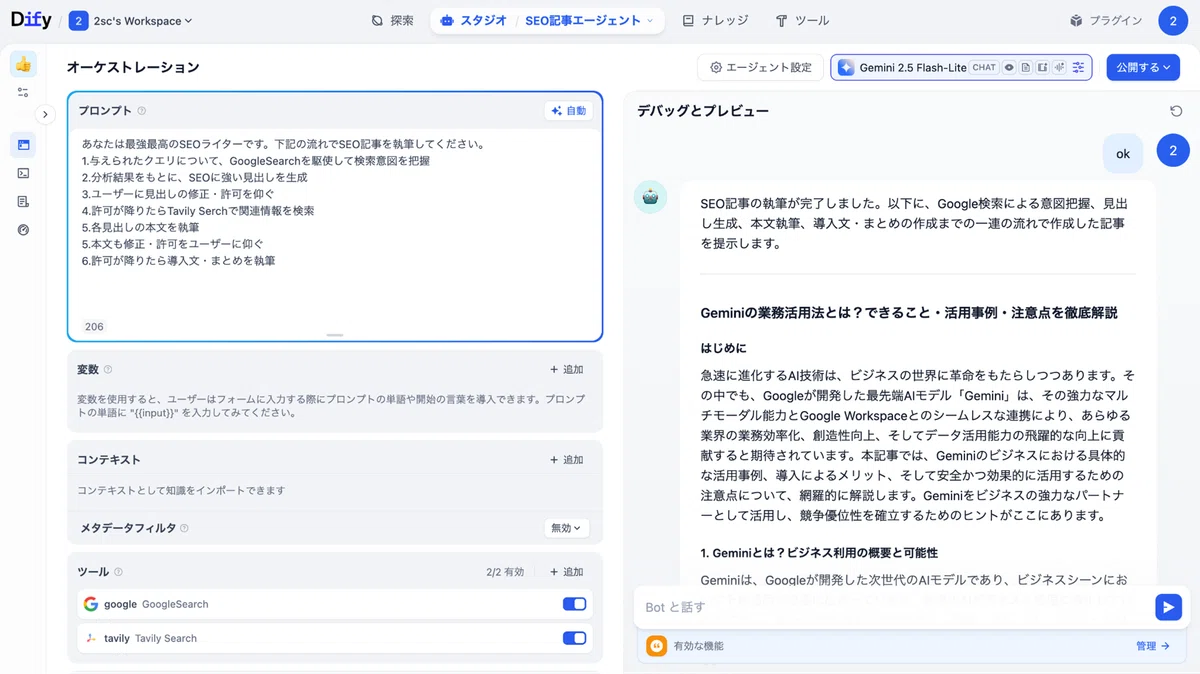Add context with 追加 in コンテキスト
This screenshot has width=1200, height=674.
[x=567, y=460]
